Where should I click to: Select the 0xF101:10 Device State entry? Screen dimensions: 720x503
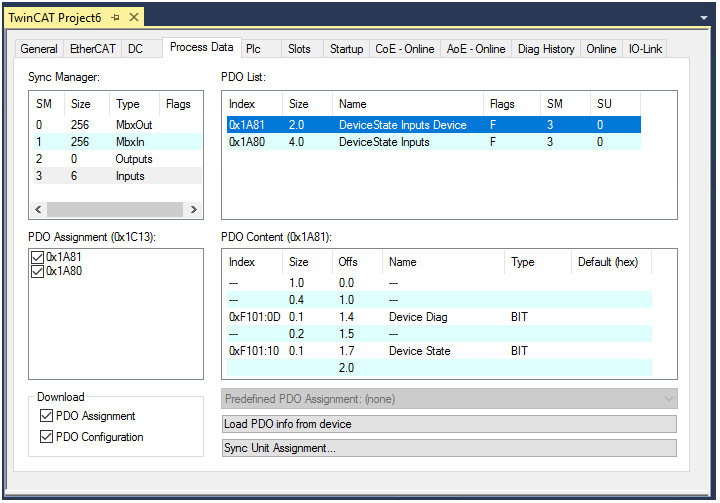click(x=439, y=351)
